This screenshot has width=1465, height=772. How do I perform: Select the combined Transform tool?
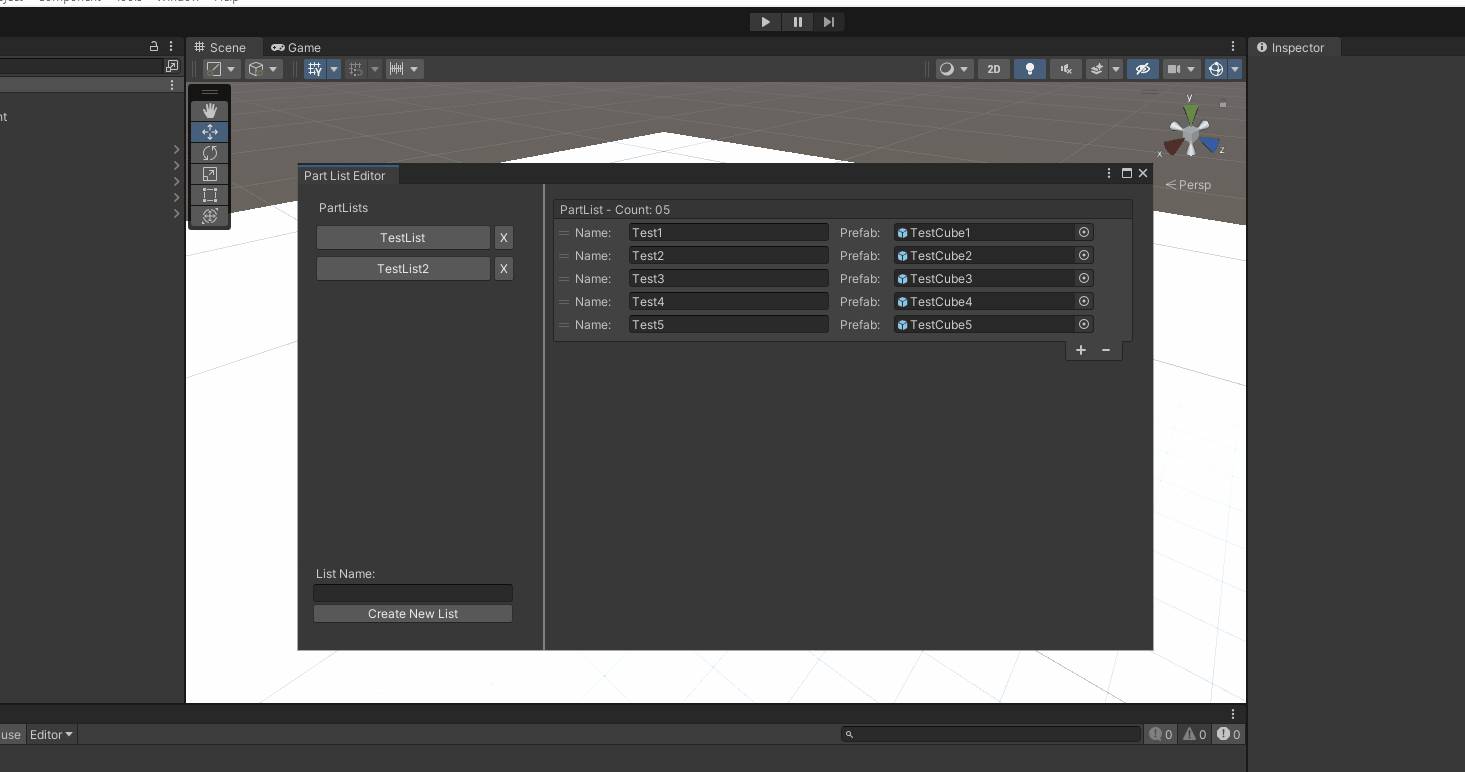pyautogui.click(x=209, y=216)
